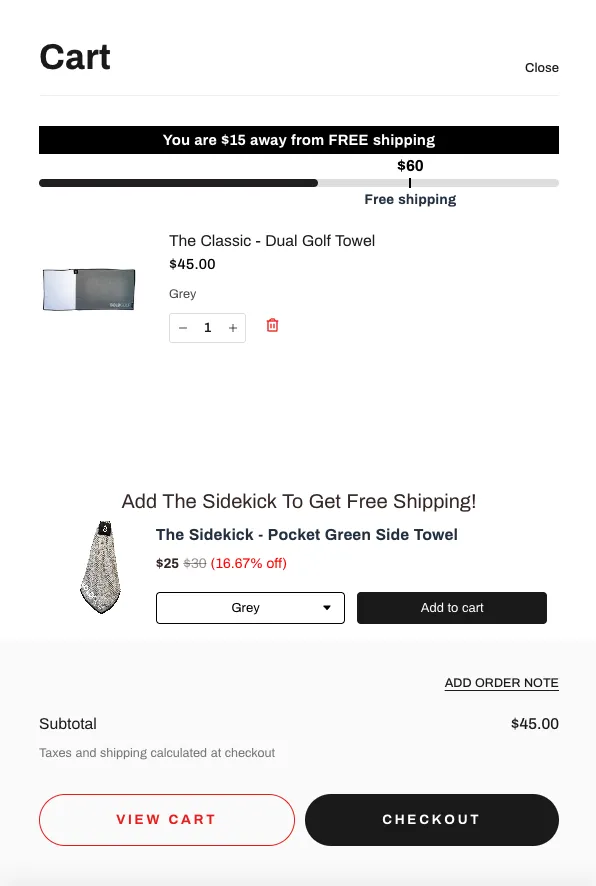Open the Sidekick Pocket Green Side Towel link
596x886 pixels.
pyautogui.click(x=307, y=535)
